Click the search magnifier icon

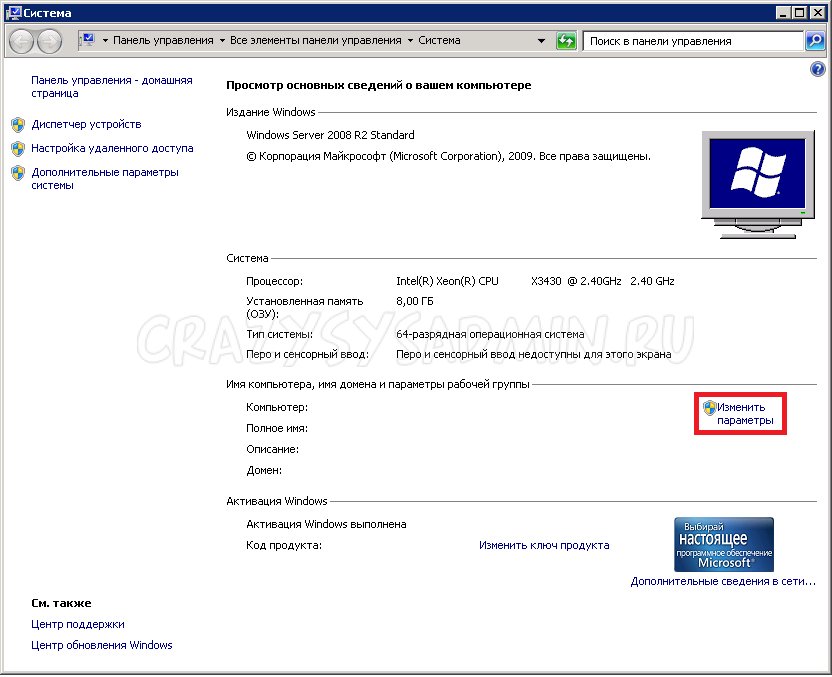pyautogui.click(x=815, y=41)
